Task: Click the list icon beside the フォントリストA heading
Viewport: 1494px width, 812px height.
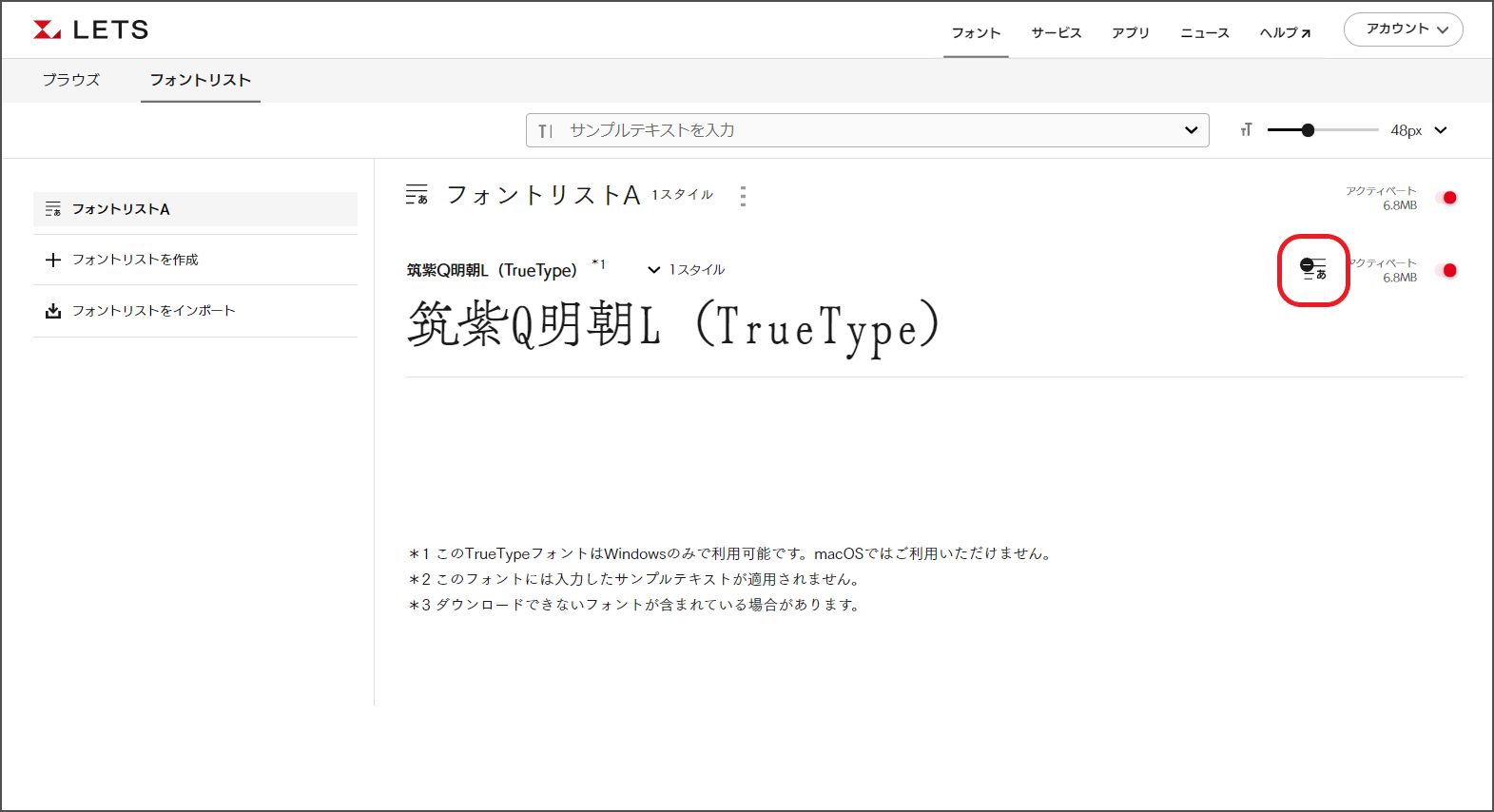Action: [x=417, y=195]
